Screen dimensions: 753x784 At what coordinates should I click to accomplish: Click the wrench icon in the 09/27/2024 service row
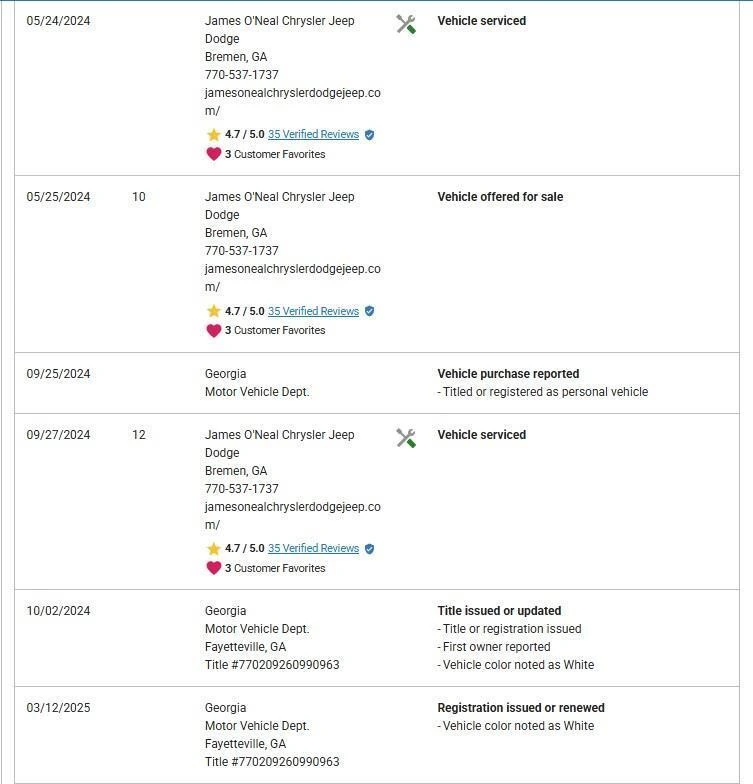(406, 438)
